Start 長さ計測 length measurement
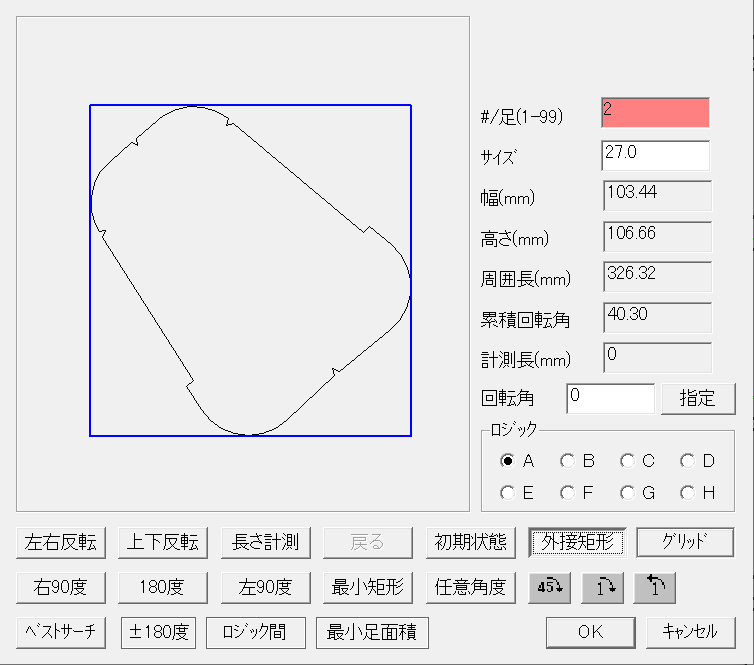This screenshot has height=665, width=754. pyautogui.click(x=265, y=542)
